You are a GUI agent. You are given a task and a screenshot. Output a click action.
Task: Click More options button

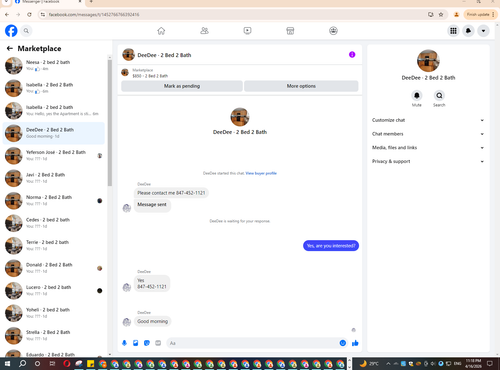(x=301, y=86)
